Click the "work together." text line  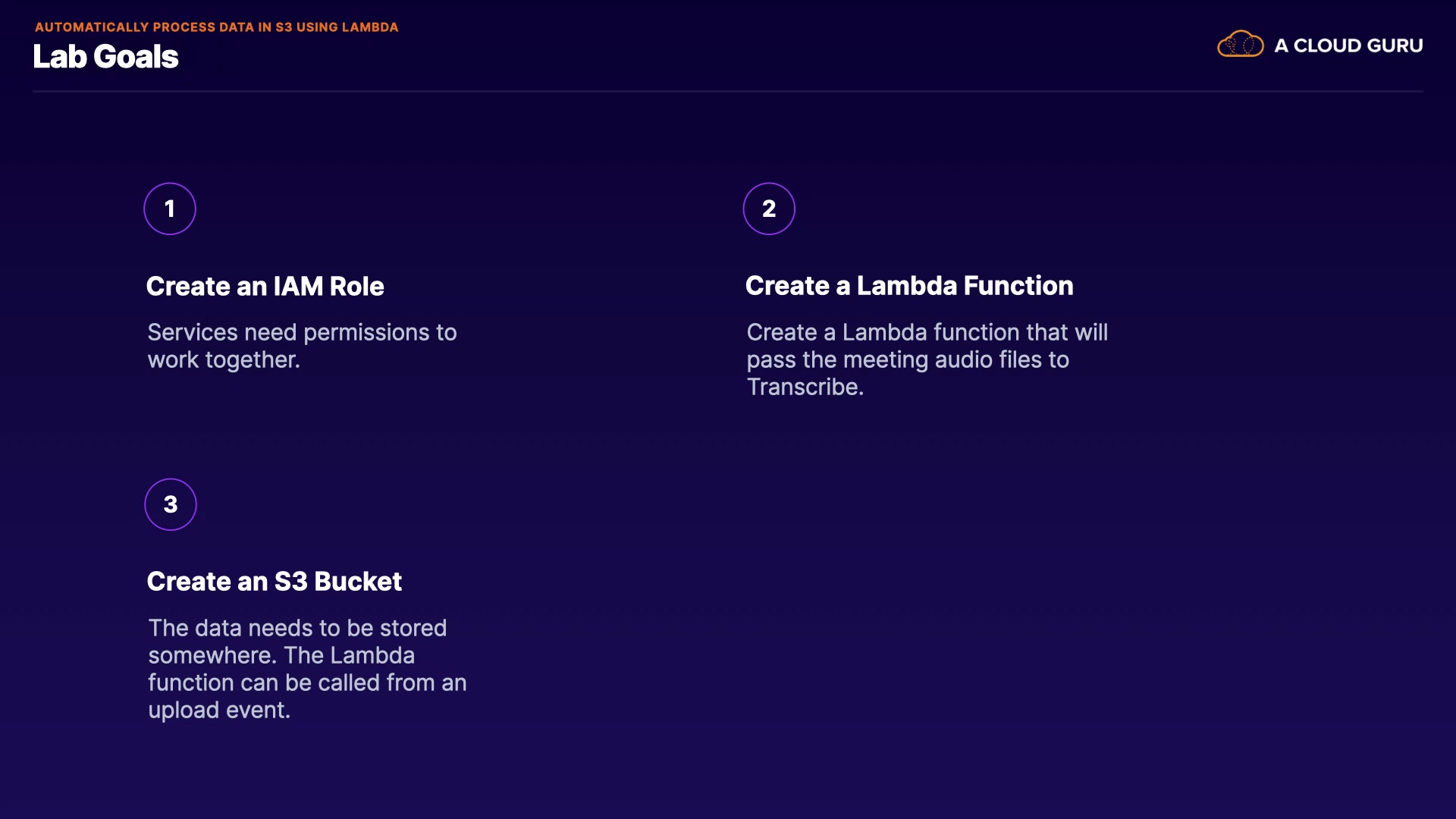[x=224, y=359]
